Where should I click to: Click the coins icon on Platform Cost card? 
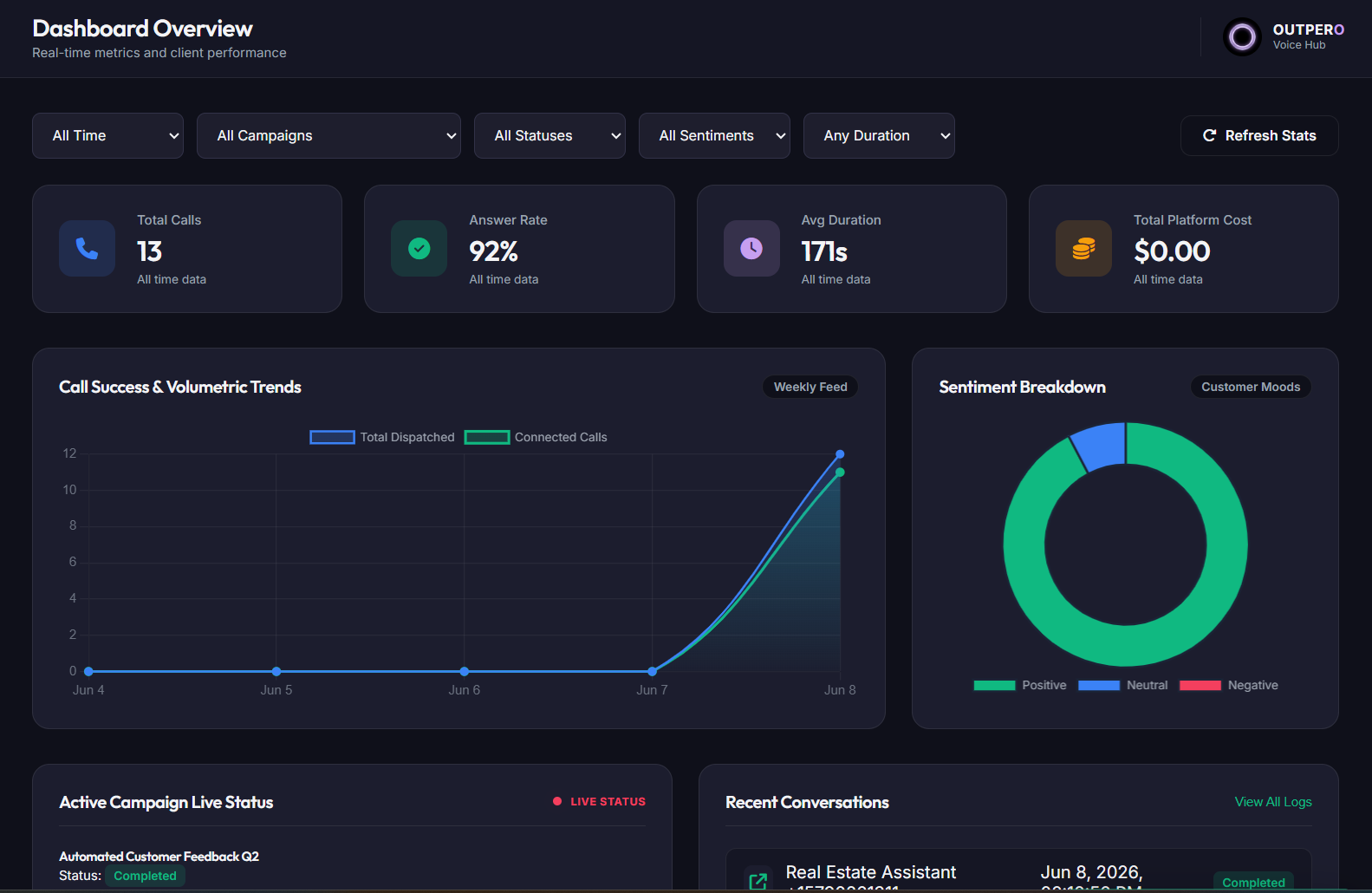pyautogui.click(x=1083, y=249)
